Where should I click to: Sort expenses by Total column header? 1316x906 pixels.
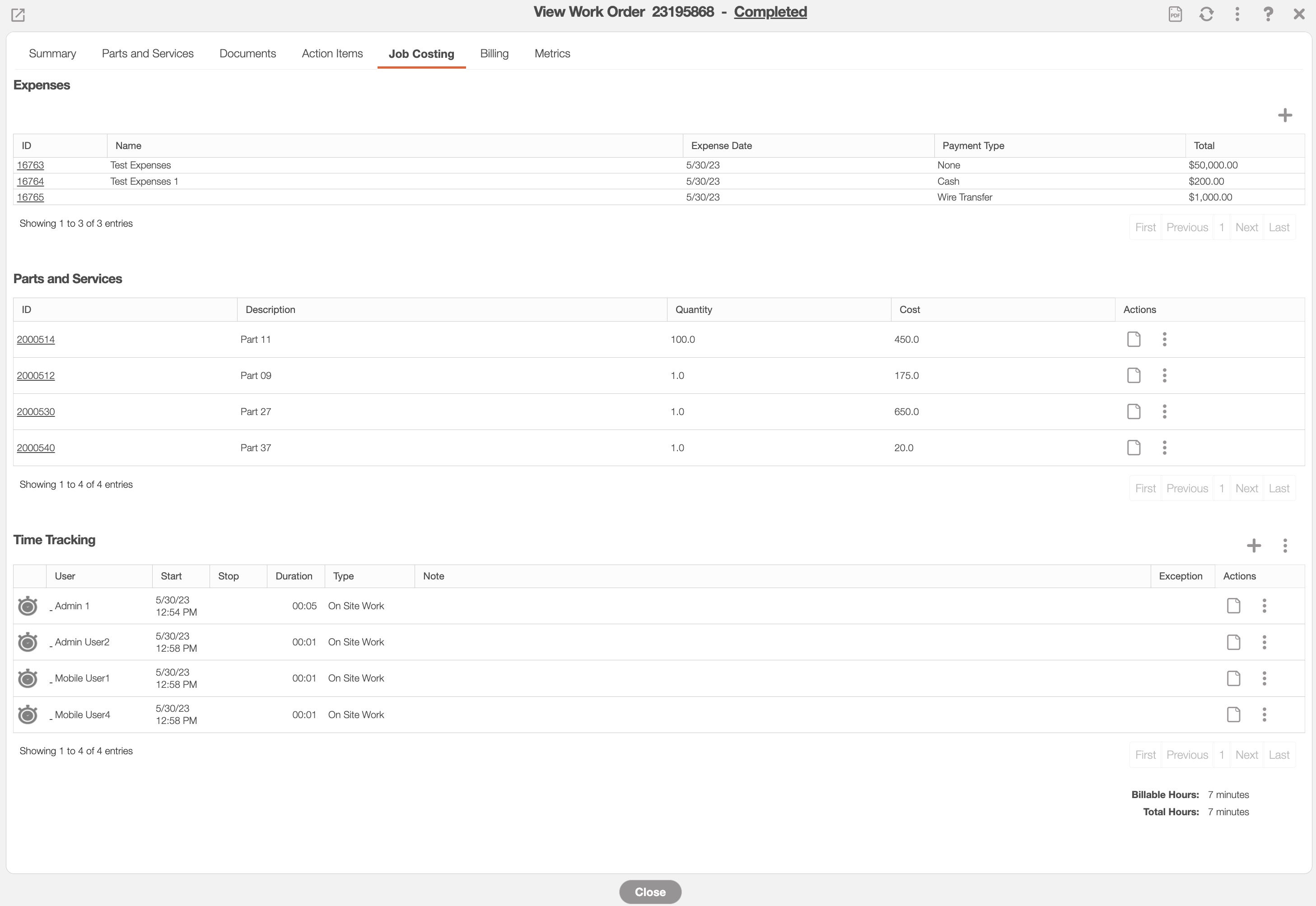[x=1204, y=146]
